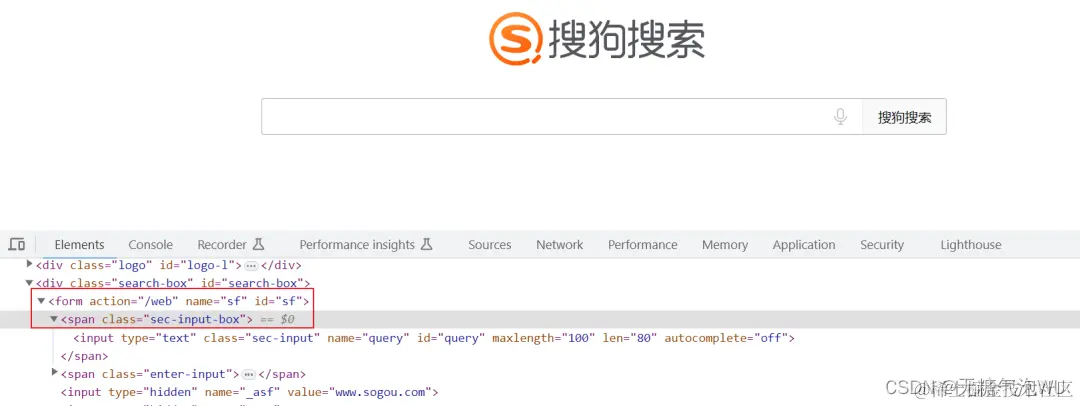Click the flask icon next to Performance insights

click(x=426, y=245)
